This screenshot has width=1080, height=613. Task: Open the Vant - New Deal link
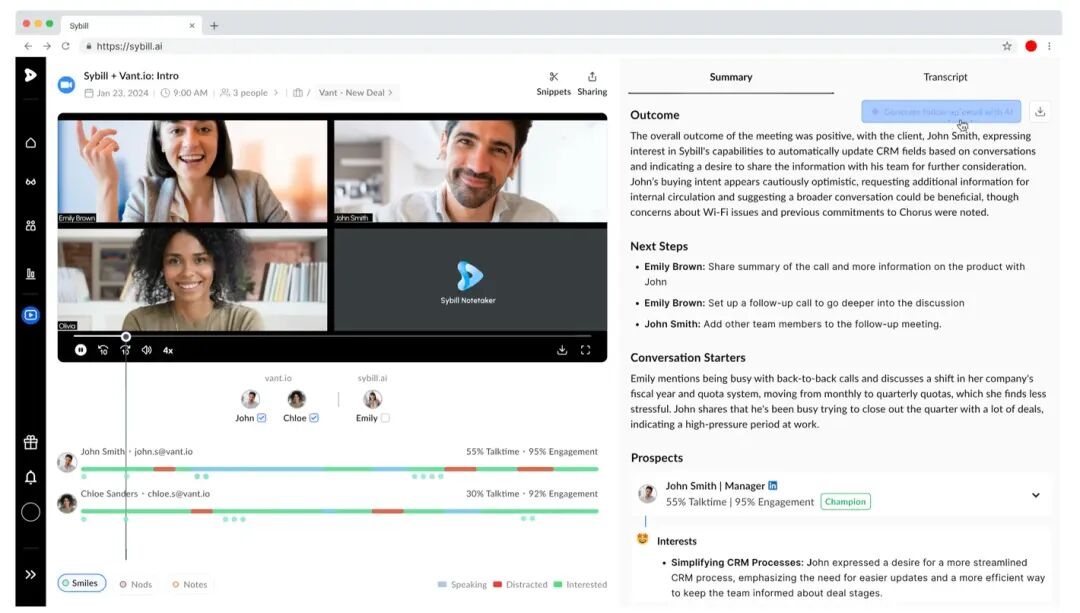(x=355, y=93)
